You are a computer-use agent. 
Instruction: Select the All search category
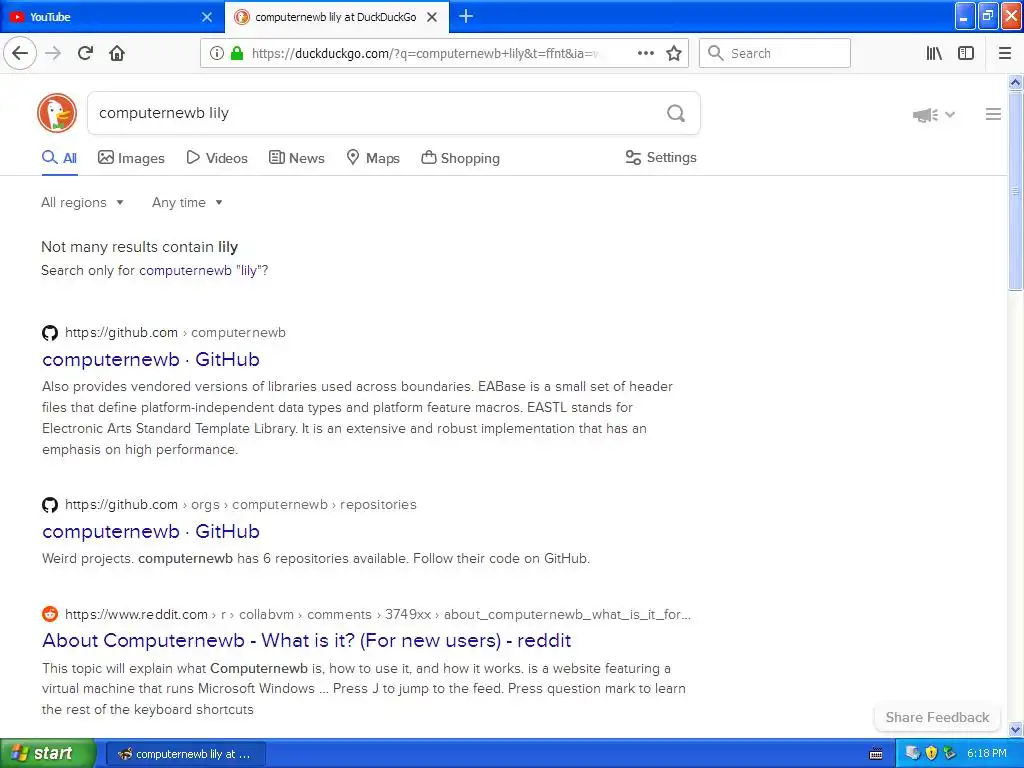(x=59, y=158)
